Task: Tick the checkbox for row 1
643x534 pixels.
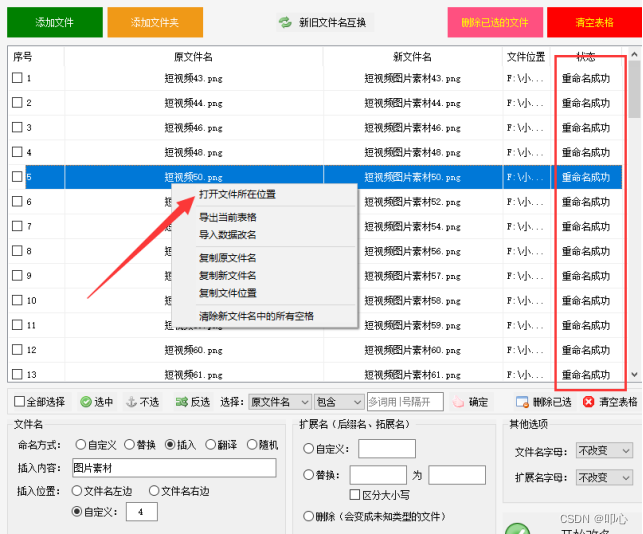Action: click(17, 78)
